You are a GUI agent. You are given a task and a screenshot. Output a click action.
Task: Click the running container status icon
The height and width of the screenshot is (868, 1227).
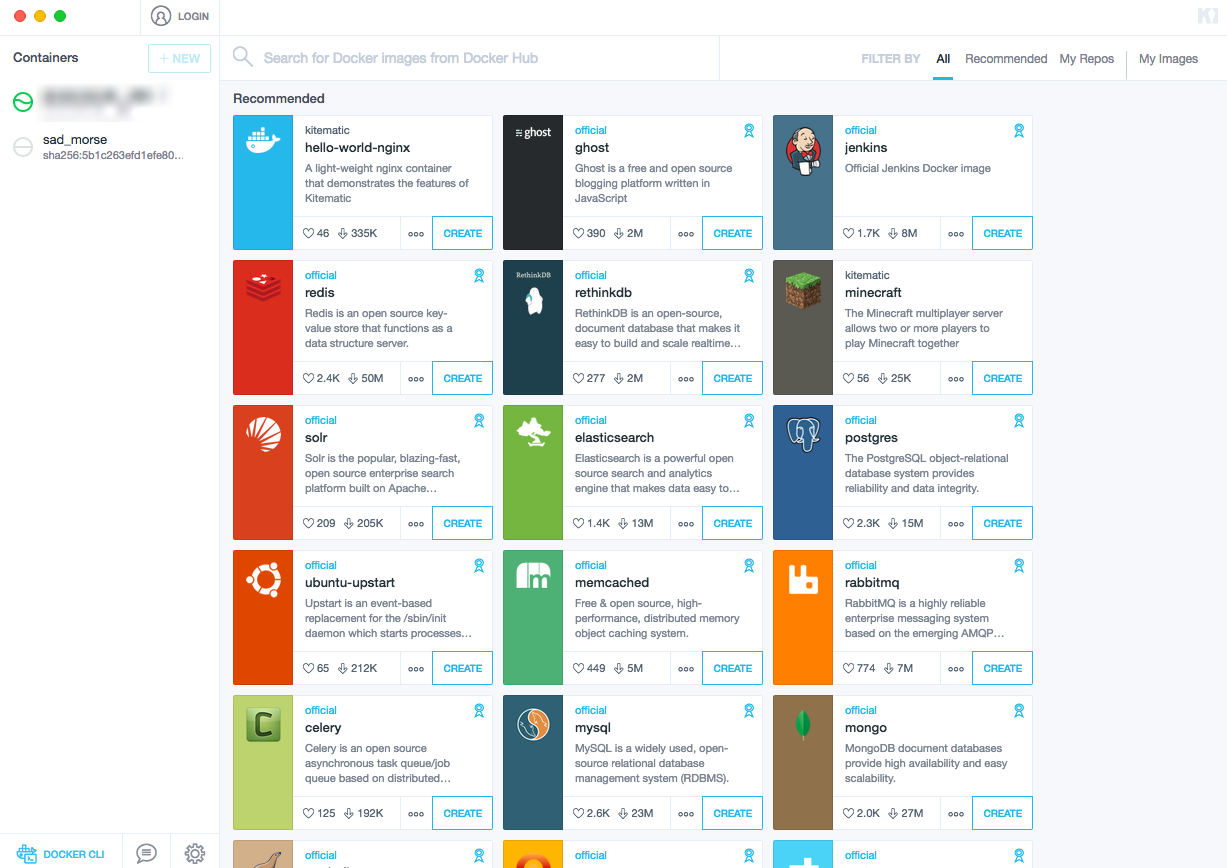(x=23, y=101)
